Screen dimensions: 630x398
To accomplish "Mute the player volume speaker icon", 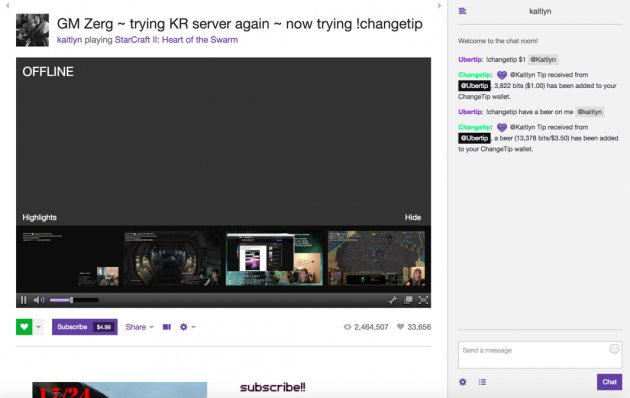I will 39,300.
